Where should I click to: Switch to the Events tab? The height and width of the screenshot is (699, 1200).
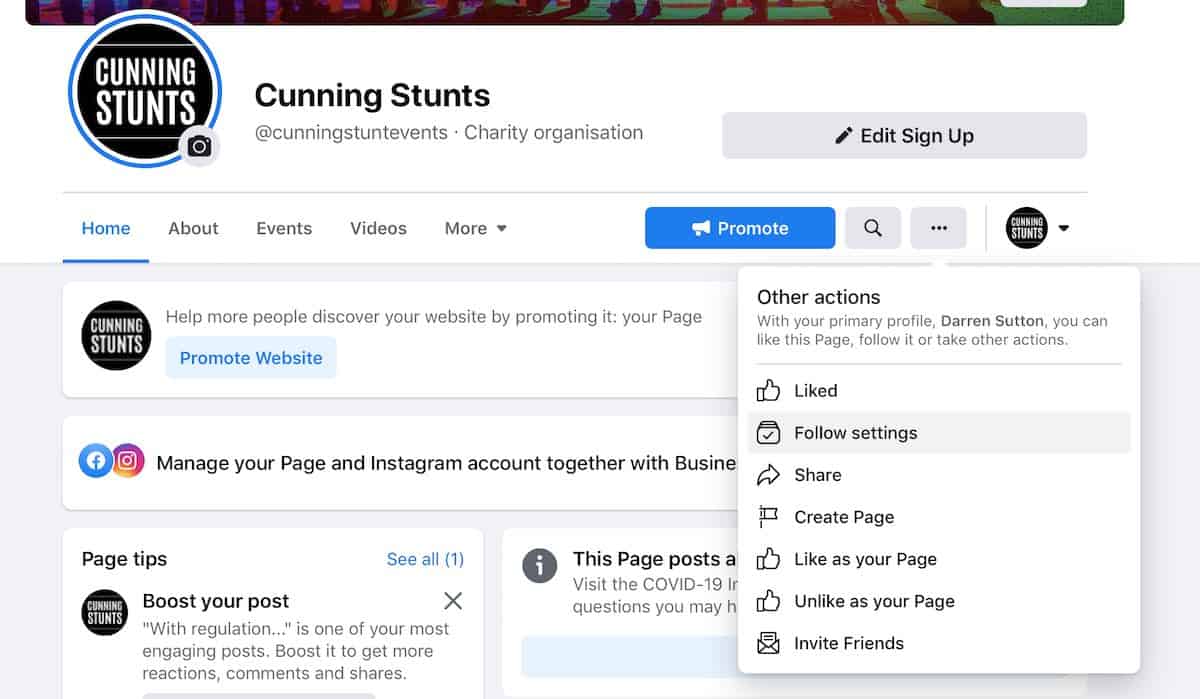(284, 228)
